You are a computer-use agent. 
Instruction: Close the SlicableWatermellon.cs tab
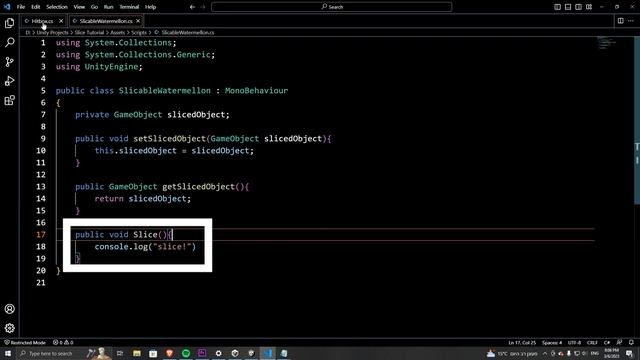point(138,21)
